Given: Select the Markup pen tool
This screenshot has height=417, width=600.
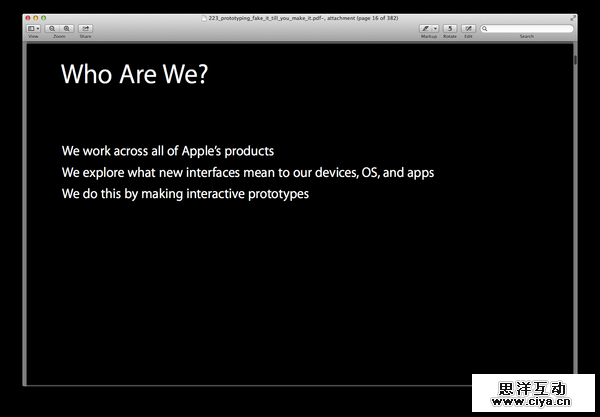Looking at the screenshot, I should [x=426, y=29].
